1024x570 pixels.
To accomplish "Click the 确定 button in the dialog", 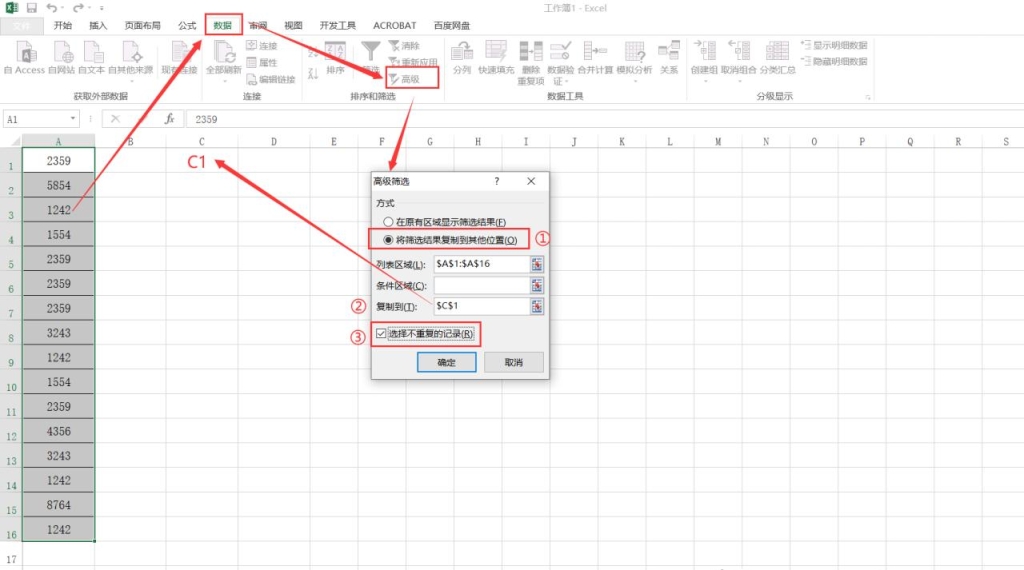I will pyautogui.click(x=447, y=362).
